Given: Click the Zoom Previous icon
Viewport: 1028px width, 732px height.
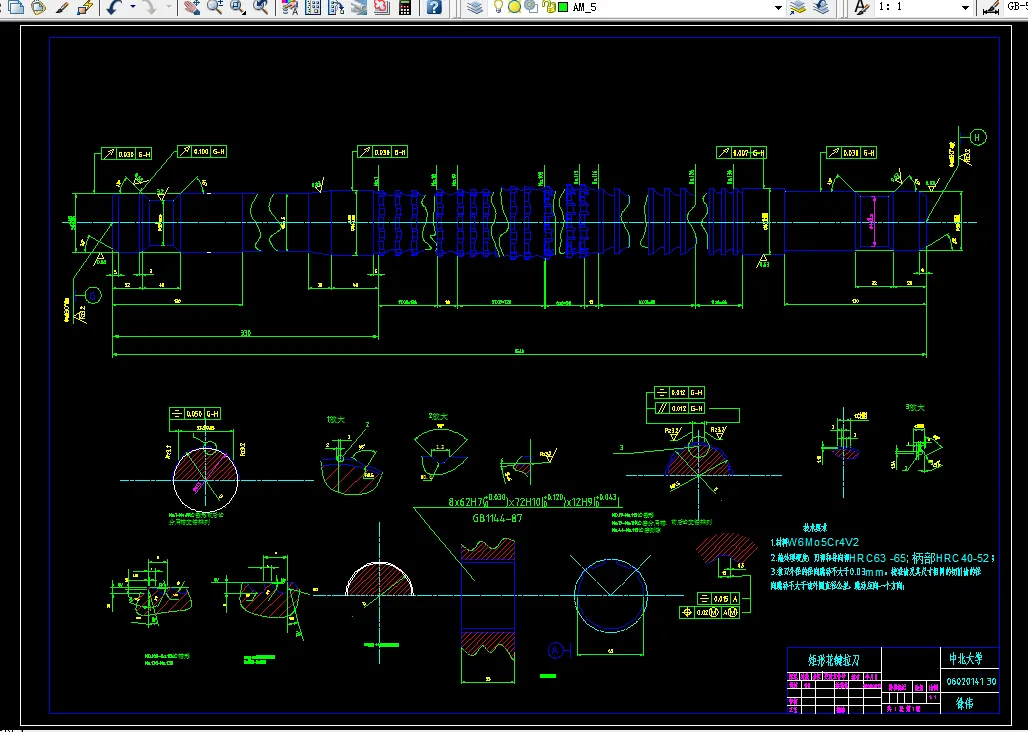Looking at the screenshot, I should coord(261,7).
